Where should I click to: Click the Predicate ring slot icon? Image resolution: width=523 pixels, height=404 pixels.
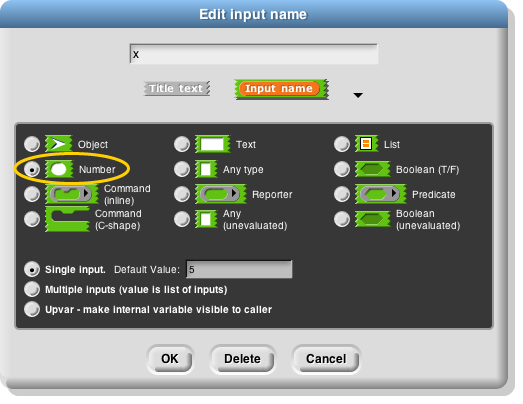pos(381,194)
